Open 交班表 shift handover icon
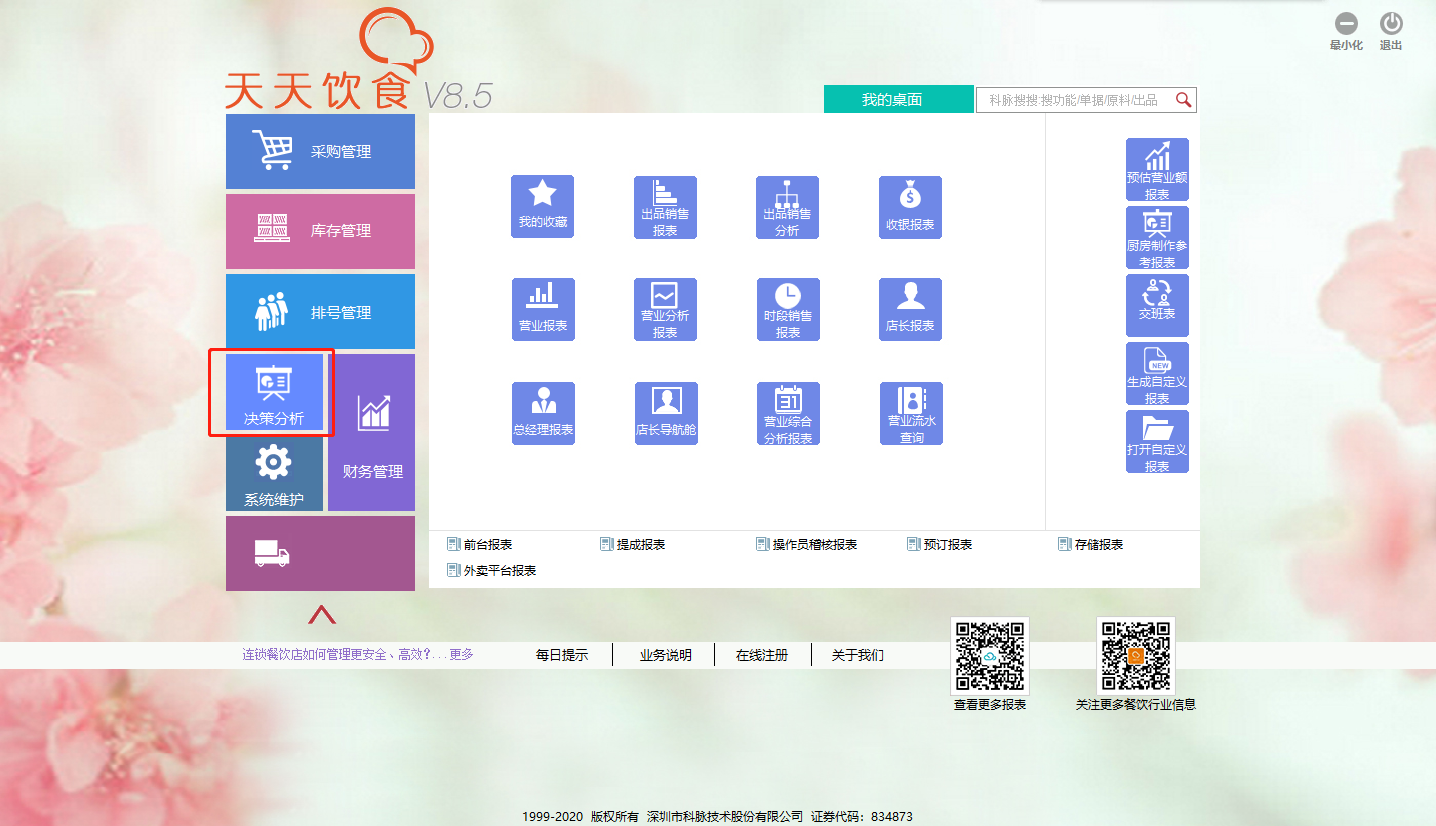Viewport: 1436px width, 826px height. coord(1157,306)
